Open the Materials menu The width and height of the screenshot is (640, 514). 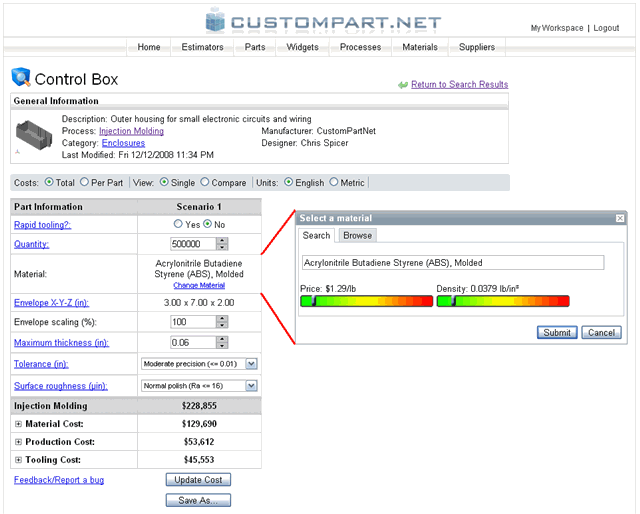point(420,47)
